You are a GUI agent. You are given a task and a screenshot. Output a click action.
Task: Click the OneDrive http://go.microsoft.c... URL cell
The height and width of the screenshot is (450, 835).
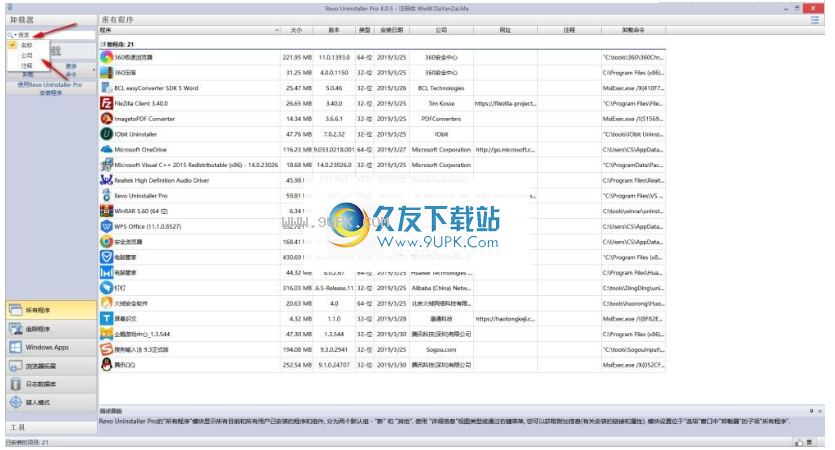[505, 150]
